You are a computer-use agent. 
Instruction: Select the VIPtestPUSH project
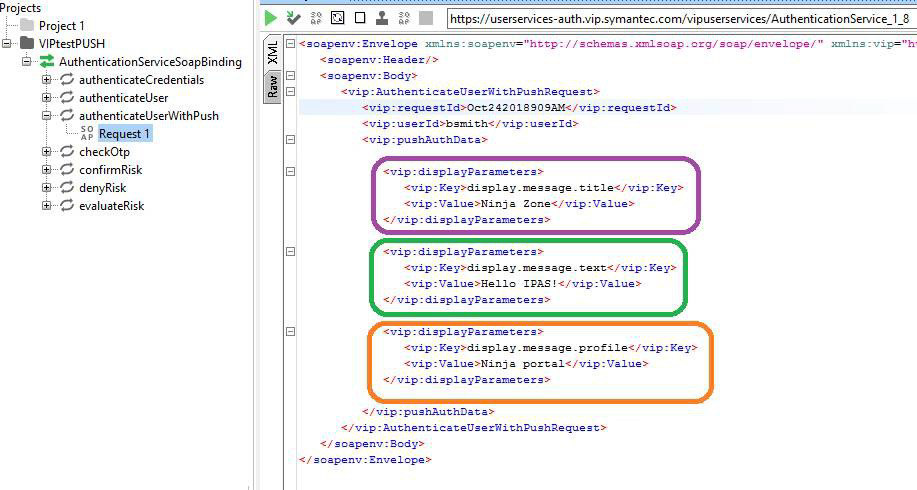(x=72, y=44)
